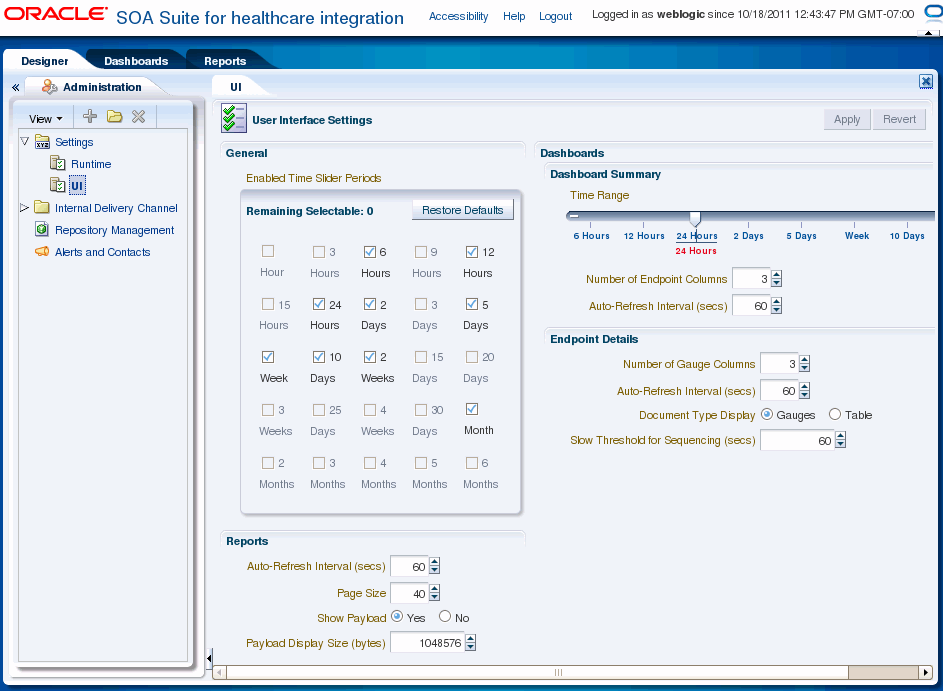Click the Runtime settings icon

(x=58, y=163)
